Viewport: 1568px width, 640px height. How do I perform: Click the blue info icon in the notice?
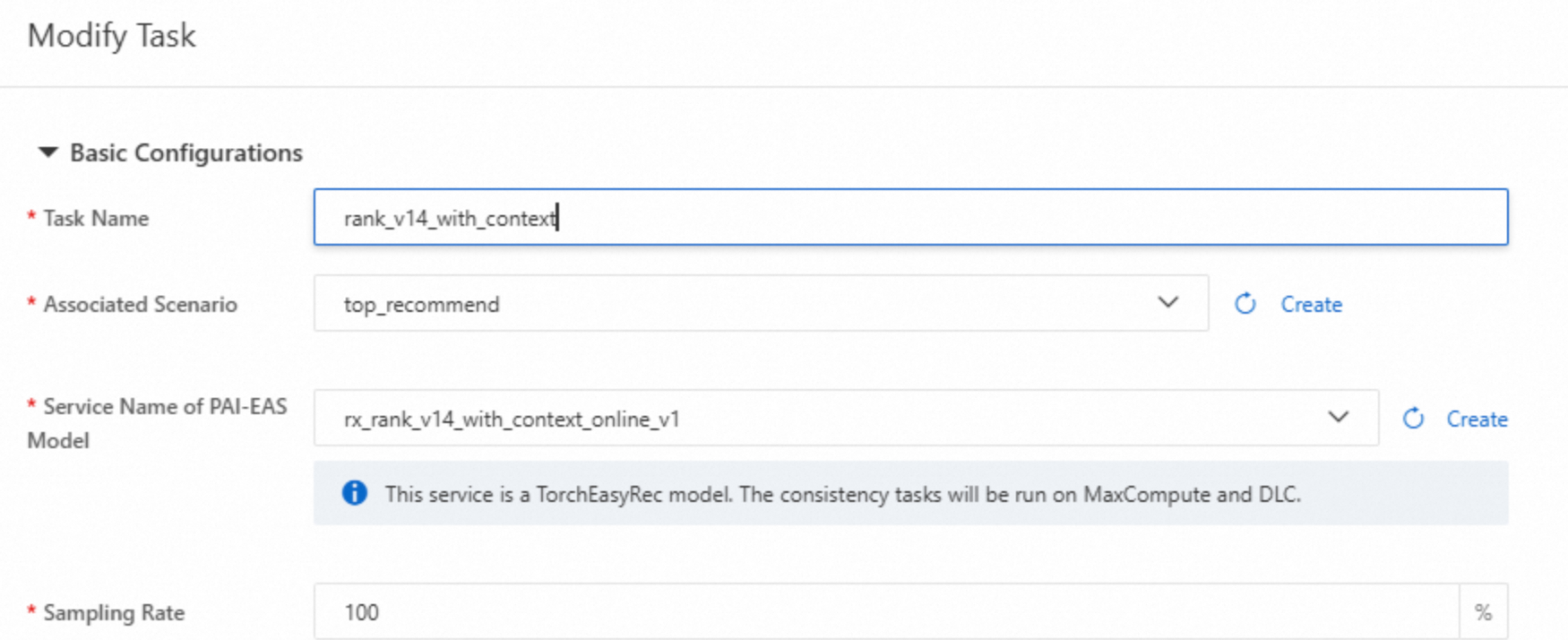click(x=355, y=493)
